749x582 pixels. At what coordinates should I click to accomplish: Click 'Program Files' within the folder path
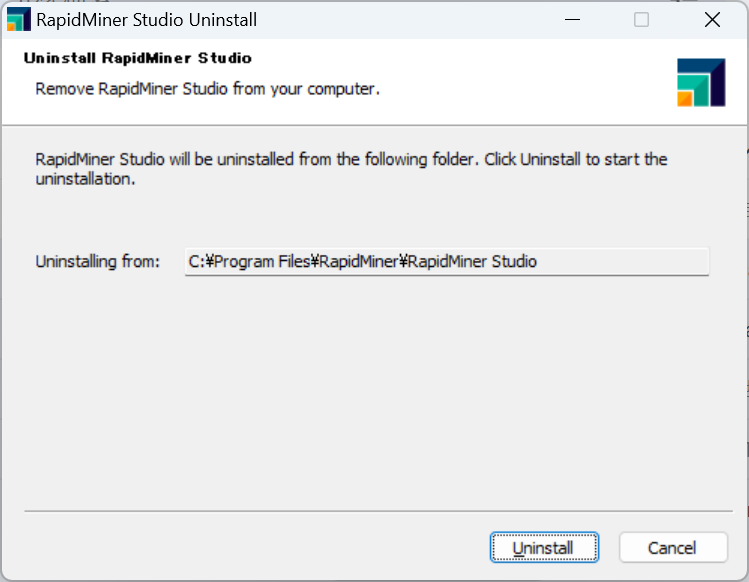(x=262, y=262)
